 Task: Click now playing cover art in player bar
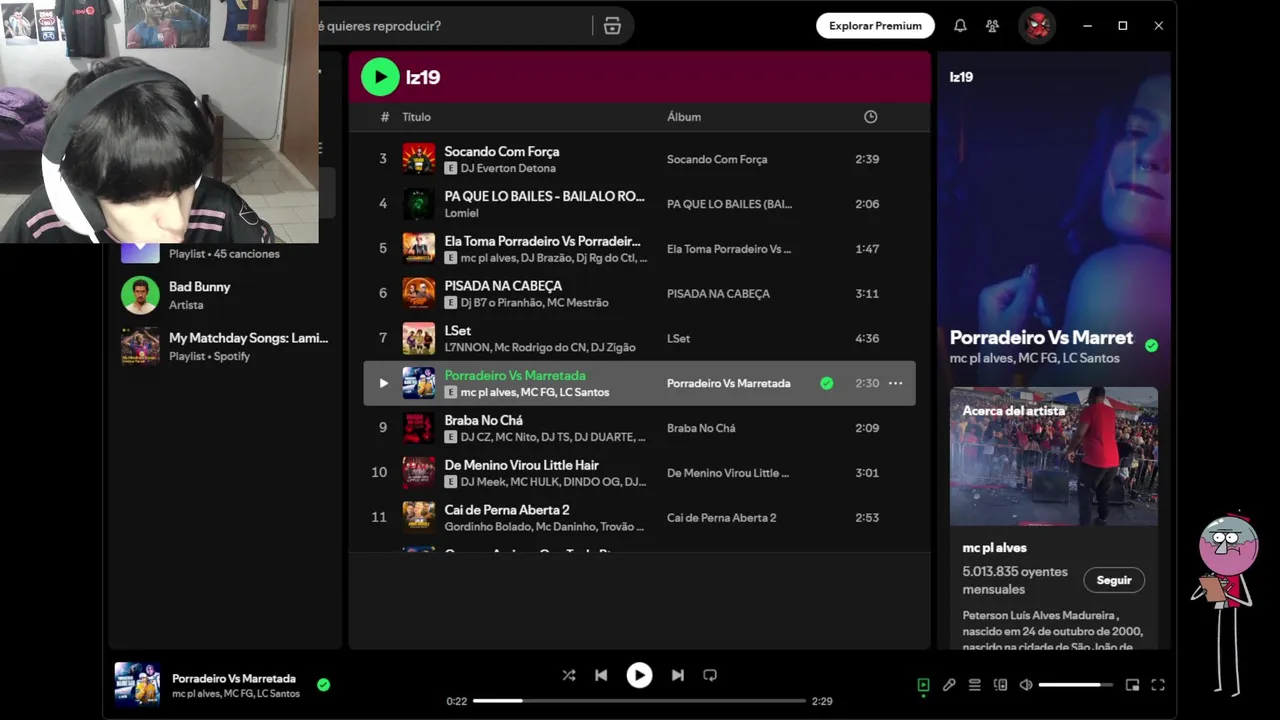coord(137,685)
